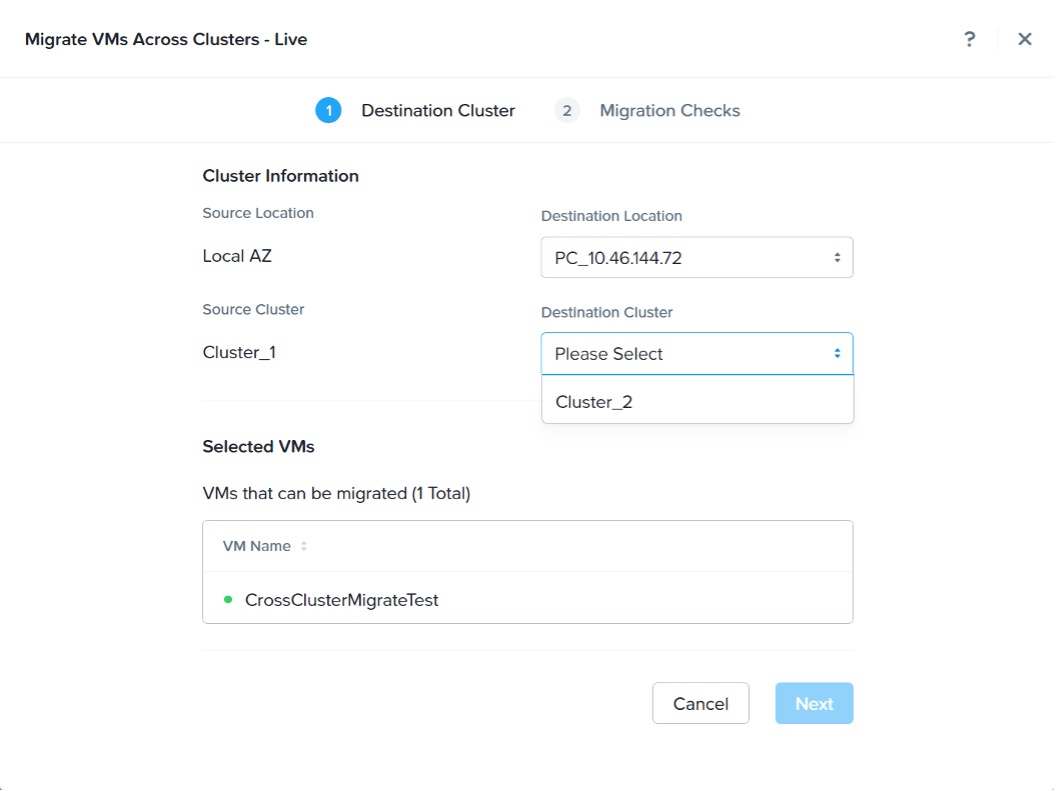Click the step 1 circle icon

point(328,111)
